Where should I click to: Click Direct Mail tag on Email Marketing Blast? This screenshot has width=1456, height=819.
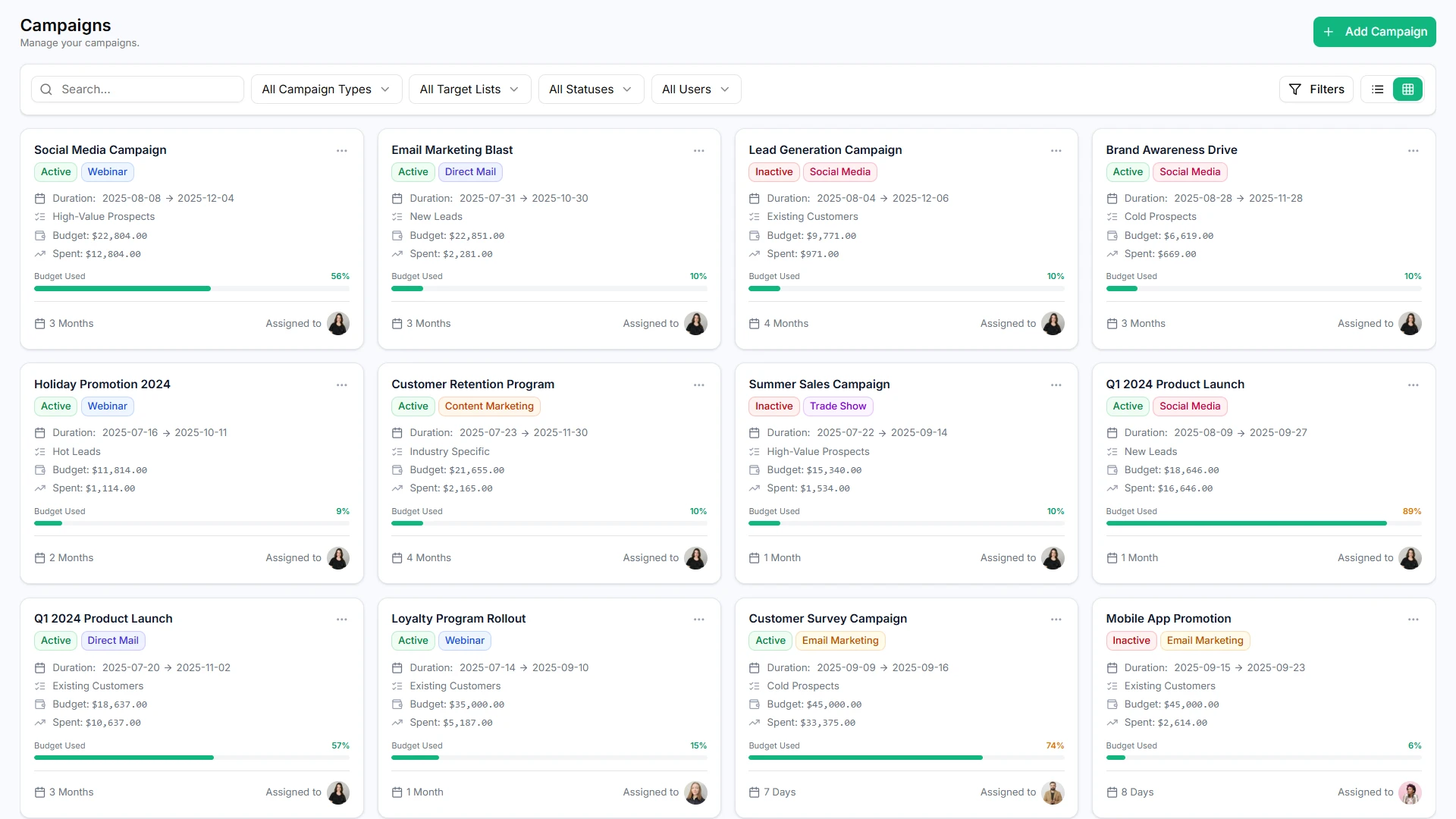470,172
